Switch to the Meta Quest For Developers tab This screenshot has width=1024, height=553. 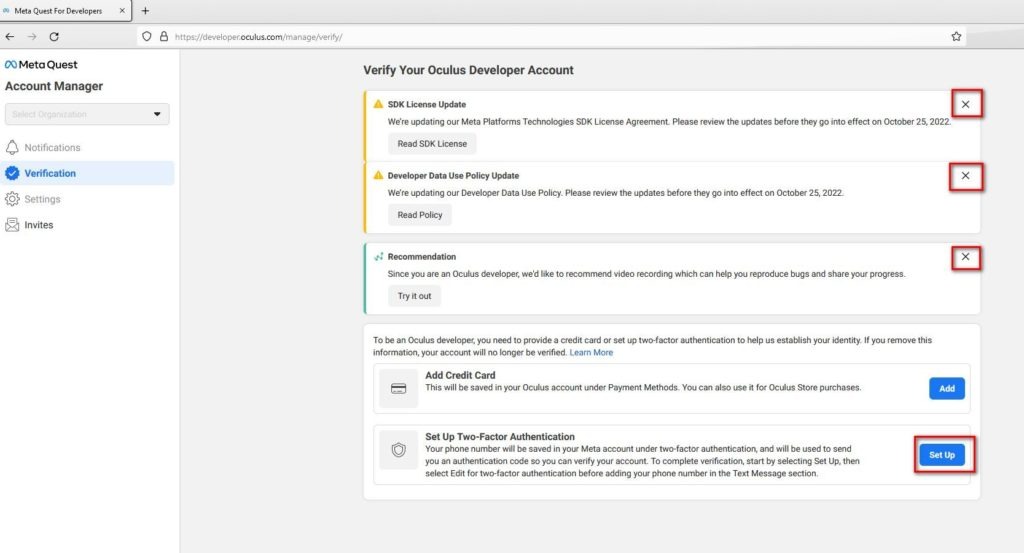[x=58, y=11]
